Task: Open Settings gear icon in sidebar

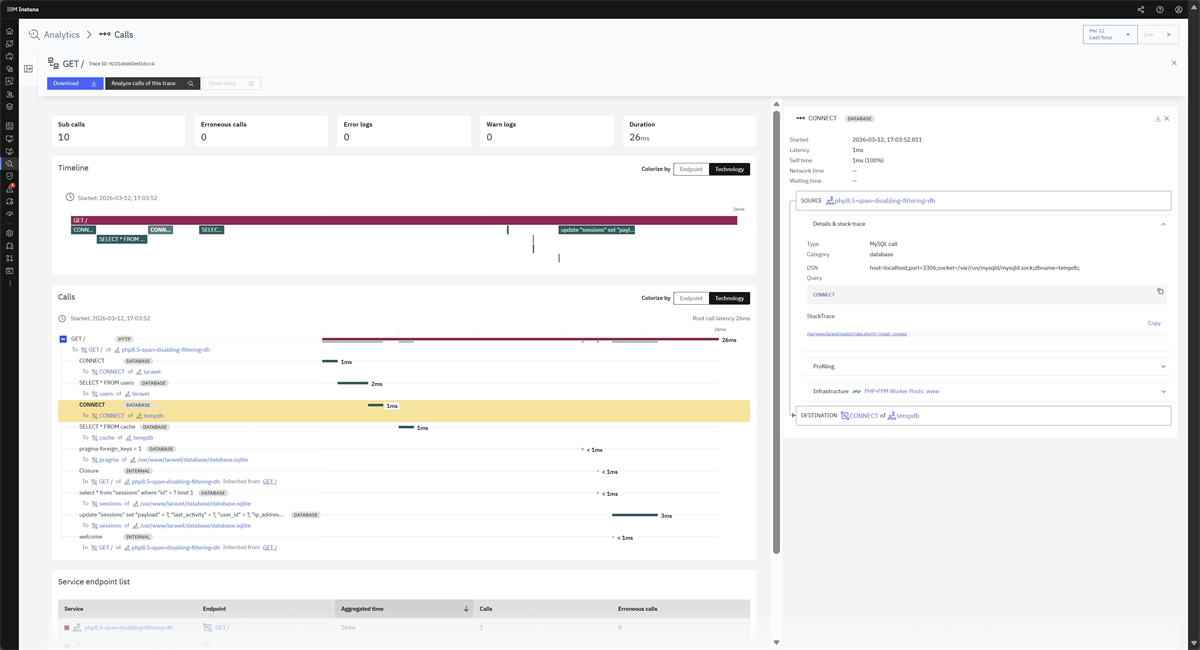Action: coord(9,233)
